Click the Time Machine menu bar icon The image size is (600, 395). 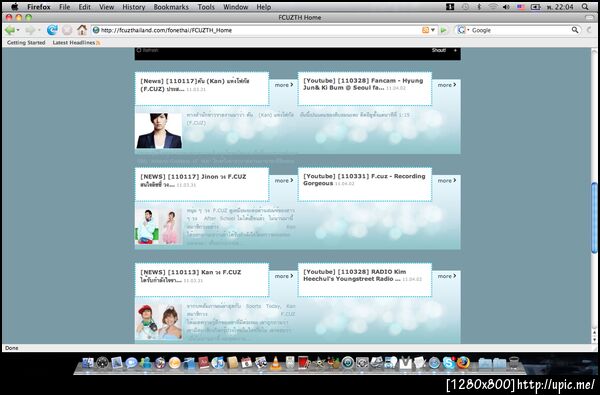pyautogui.click(x=465, y=7)
